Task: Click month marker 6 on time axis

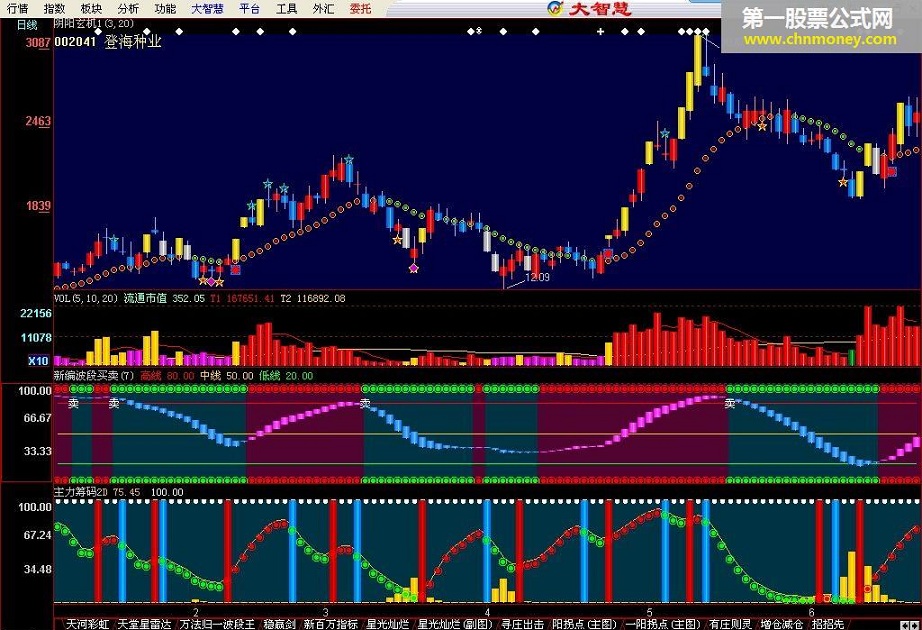Action: pos(811,612)
